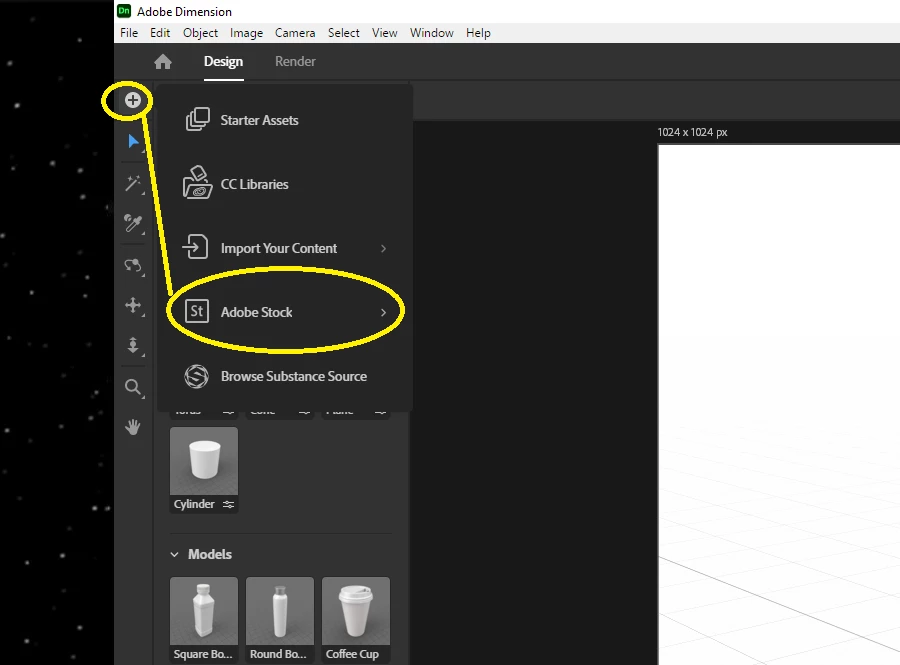900x665 pixels.
Task: Select the blue arrow Select tool
Action: [133, 141]
